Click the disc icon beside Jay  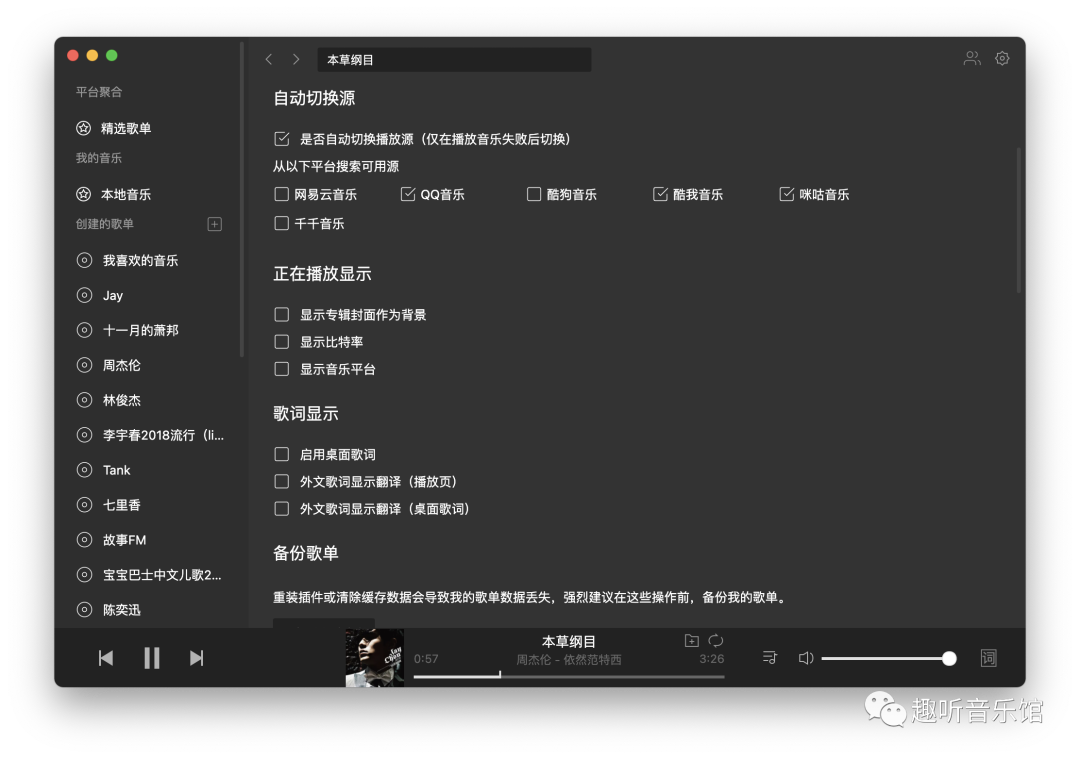pos(84,295)
